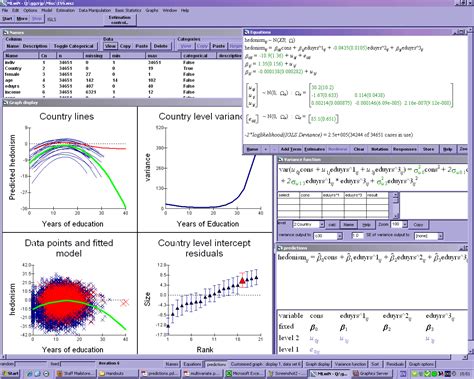Click the red triangle in intercept residuals graph
The height and width of the screenshot is (379, 474).
pyautogui.click(x=242, y=281)
